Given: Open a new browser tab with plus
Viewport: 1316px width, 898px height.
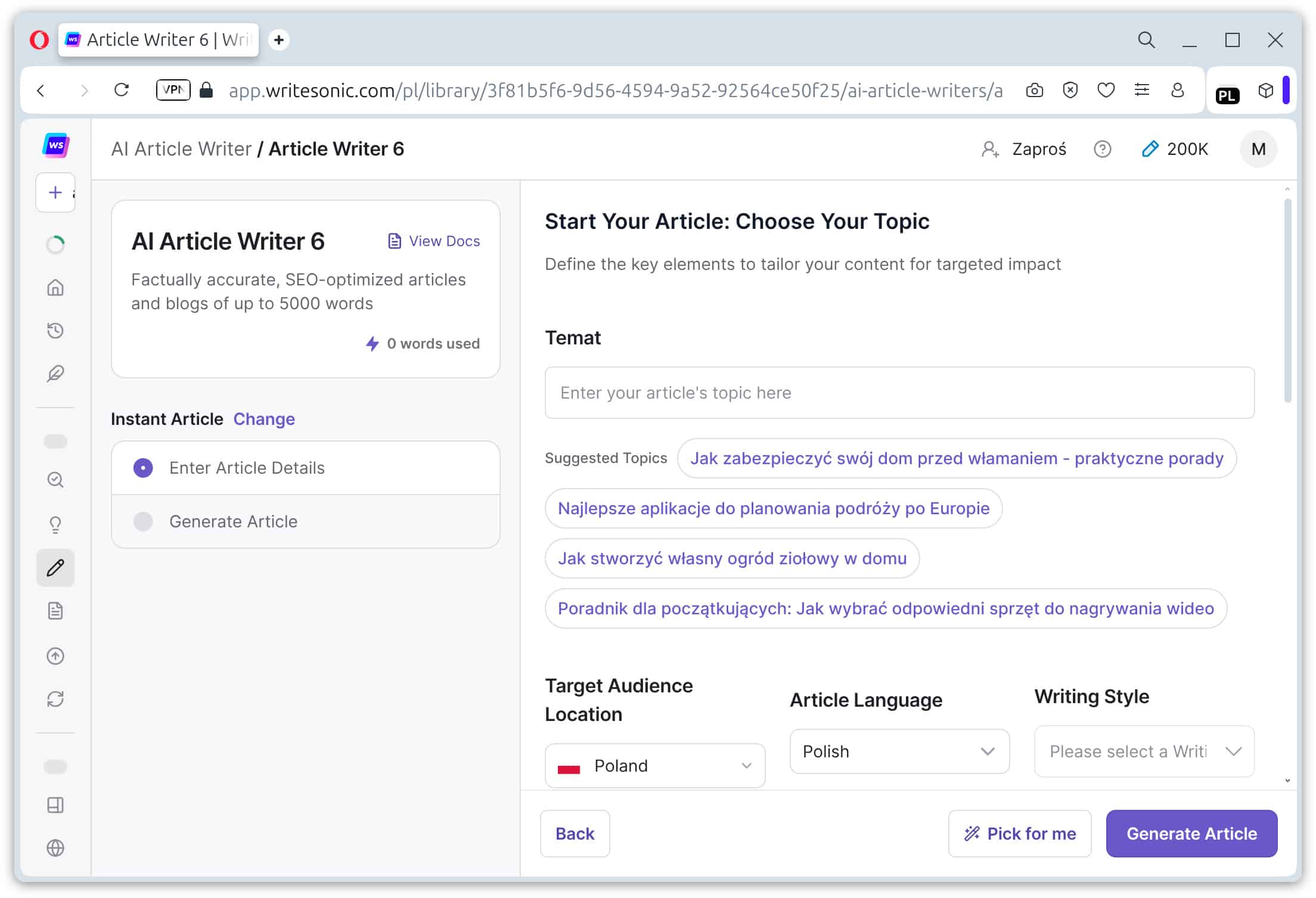Looking at the screenshot, I should coord(278,40).
